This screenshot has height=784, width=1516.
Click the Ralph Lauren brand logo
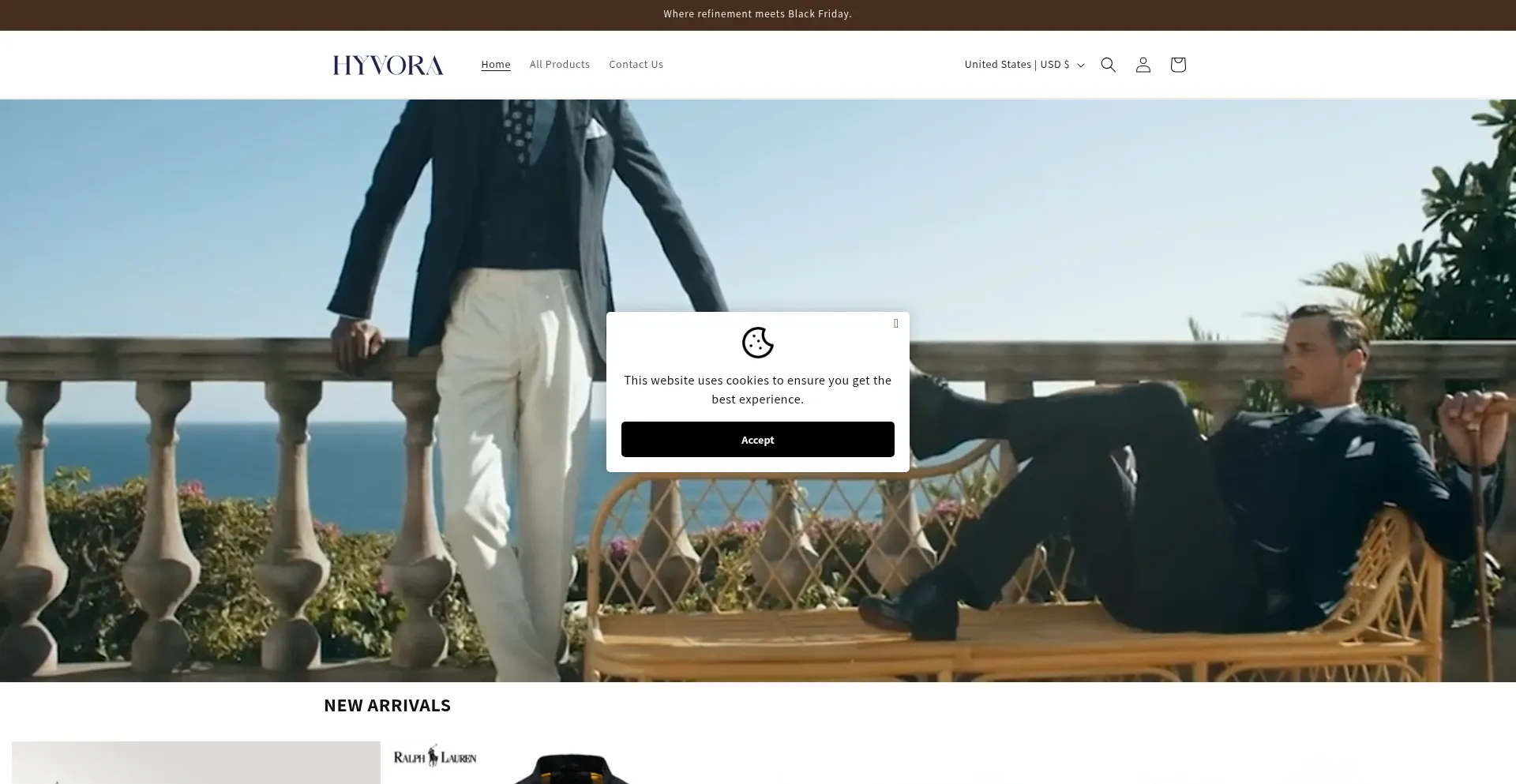tap(435, 757)
